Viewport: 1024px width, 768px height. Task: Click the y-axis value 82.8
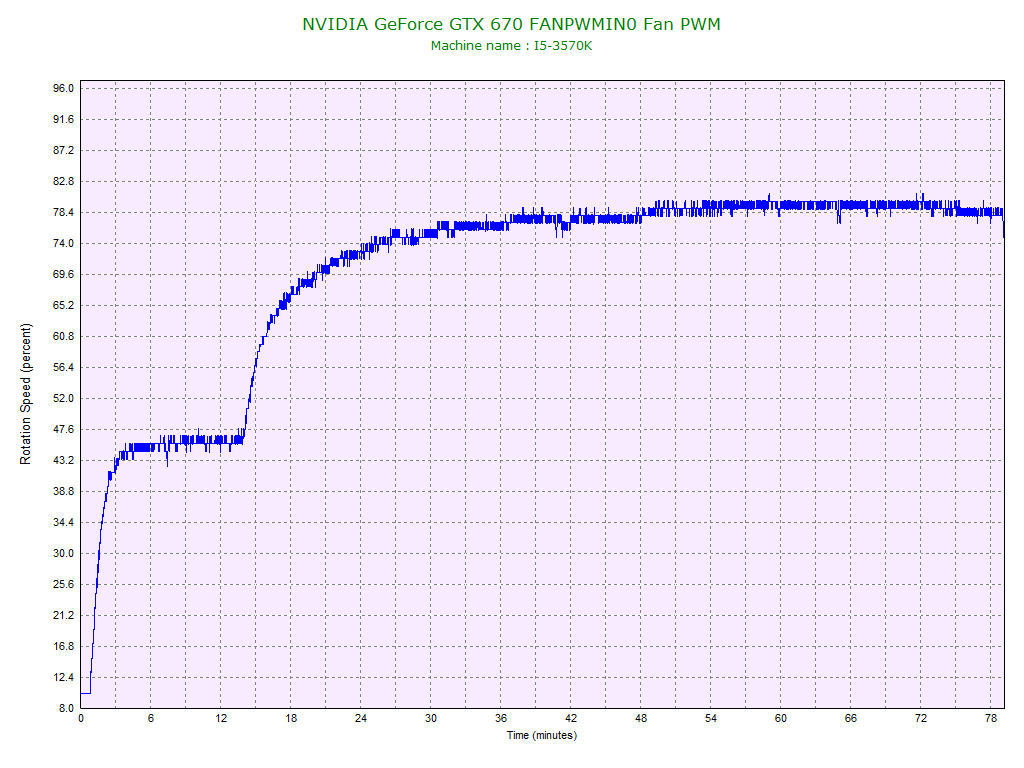(63, 182)
